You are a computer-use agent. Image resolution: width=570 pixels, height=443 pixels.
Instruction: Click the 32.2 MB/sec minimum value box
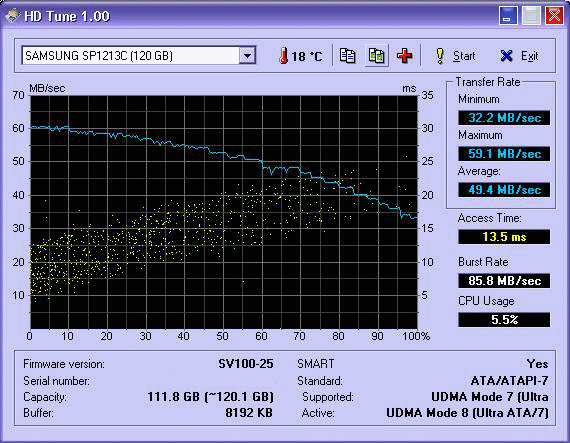pyautogui.click(x=504, y=118)
